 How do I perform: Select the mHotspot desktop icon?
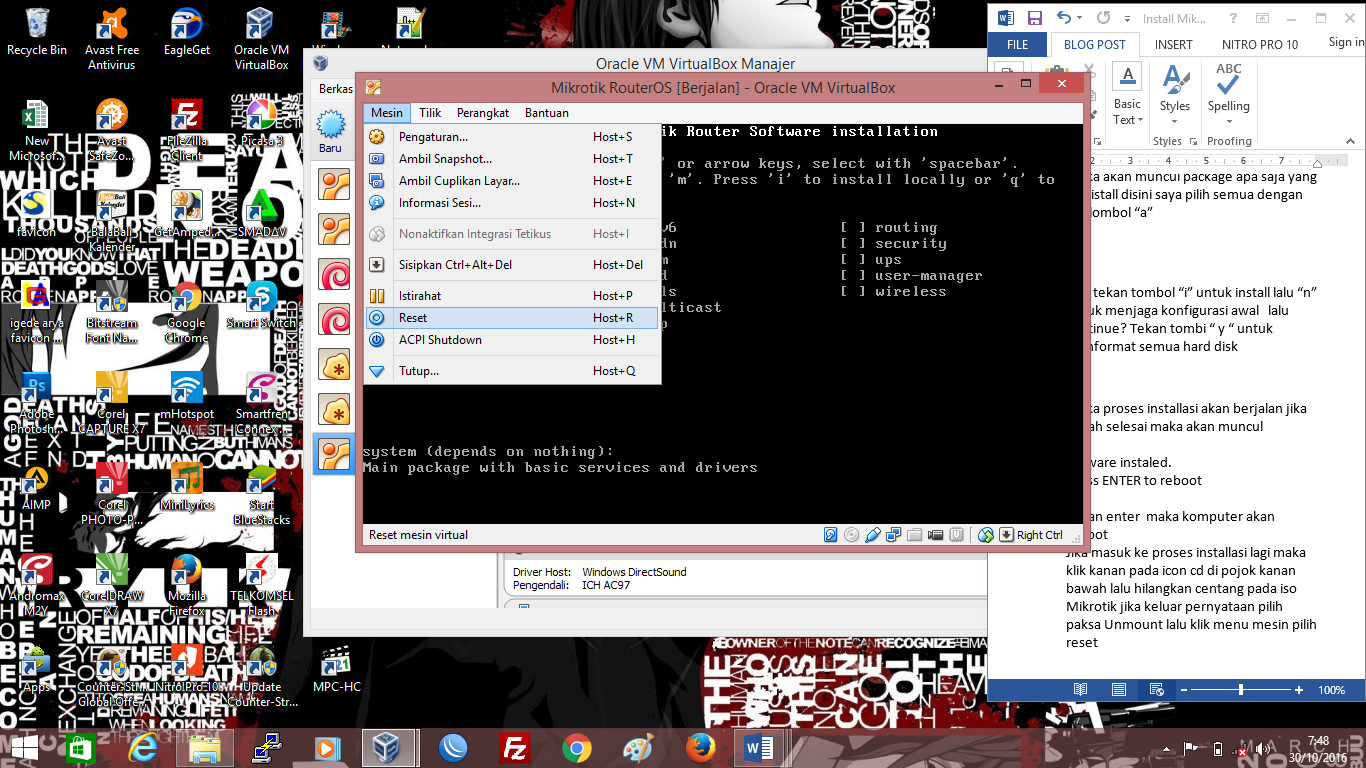coord(187,396)
